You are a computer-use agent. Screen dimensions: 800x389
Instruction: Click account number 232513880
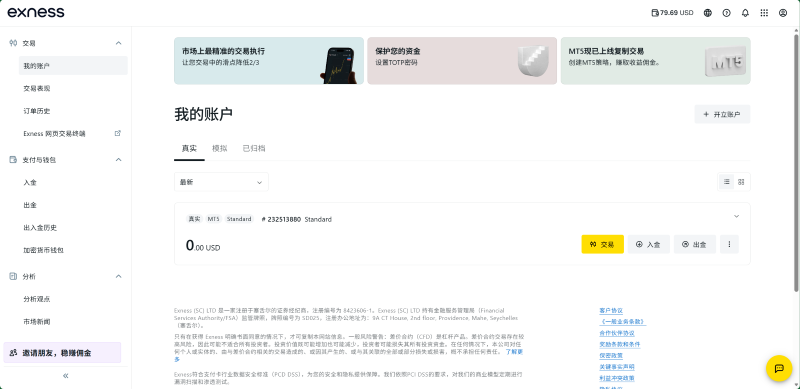click(x=281, y=220)
